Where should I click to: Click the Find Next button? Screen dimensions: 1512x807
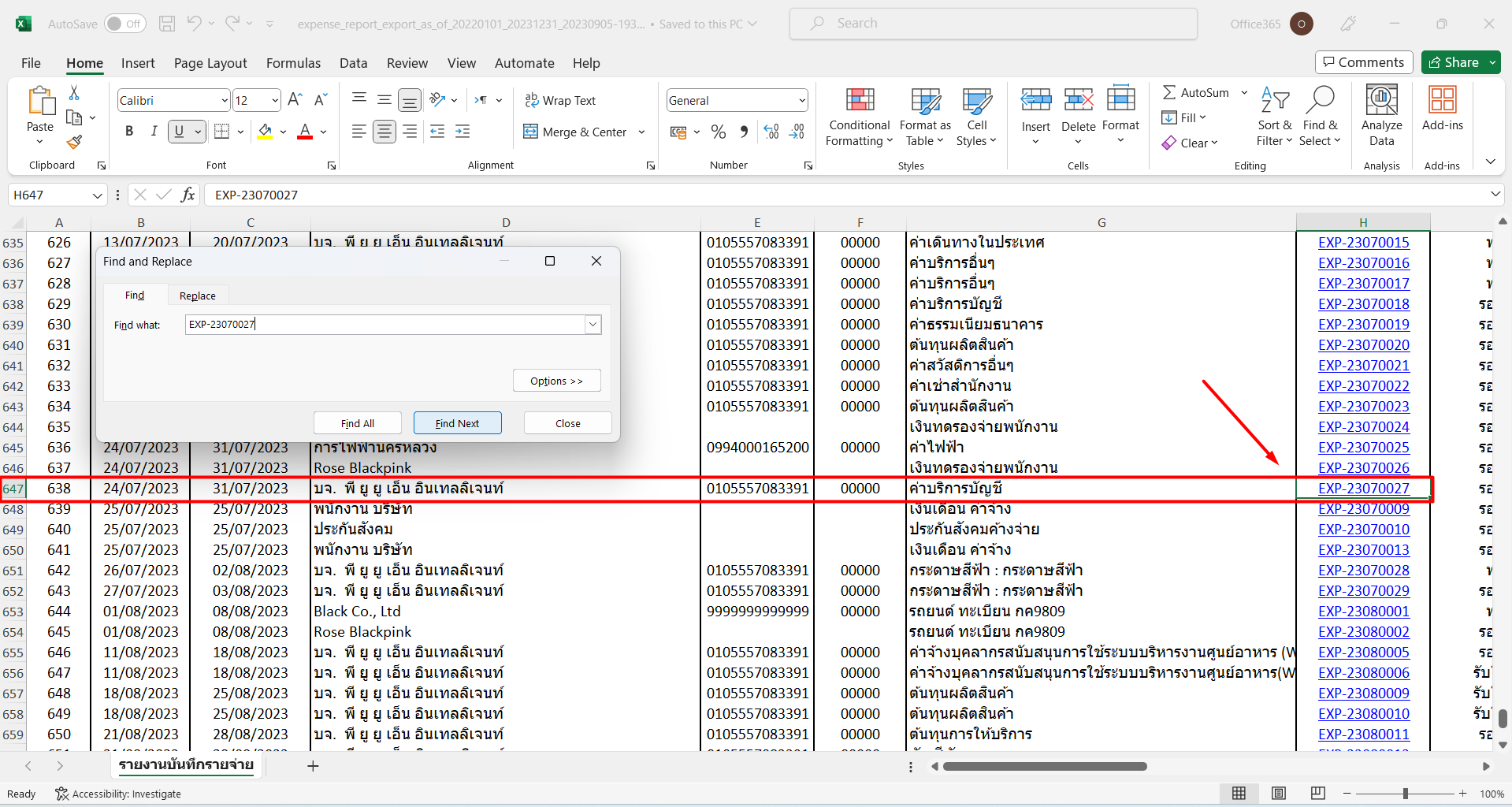(x=458, y=423)
